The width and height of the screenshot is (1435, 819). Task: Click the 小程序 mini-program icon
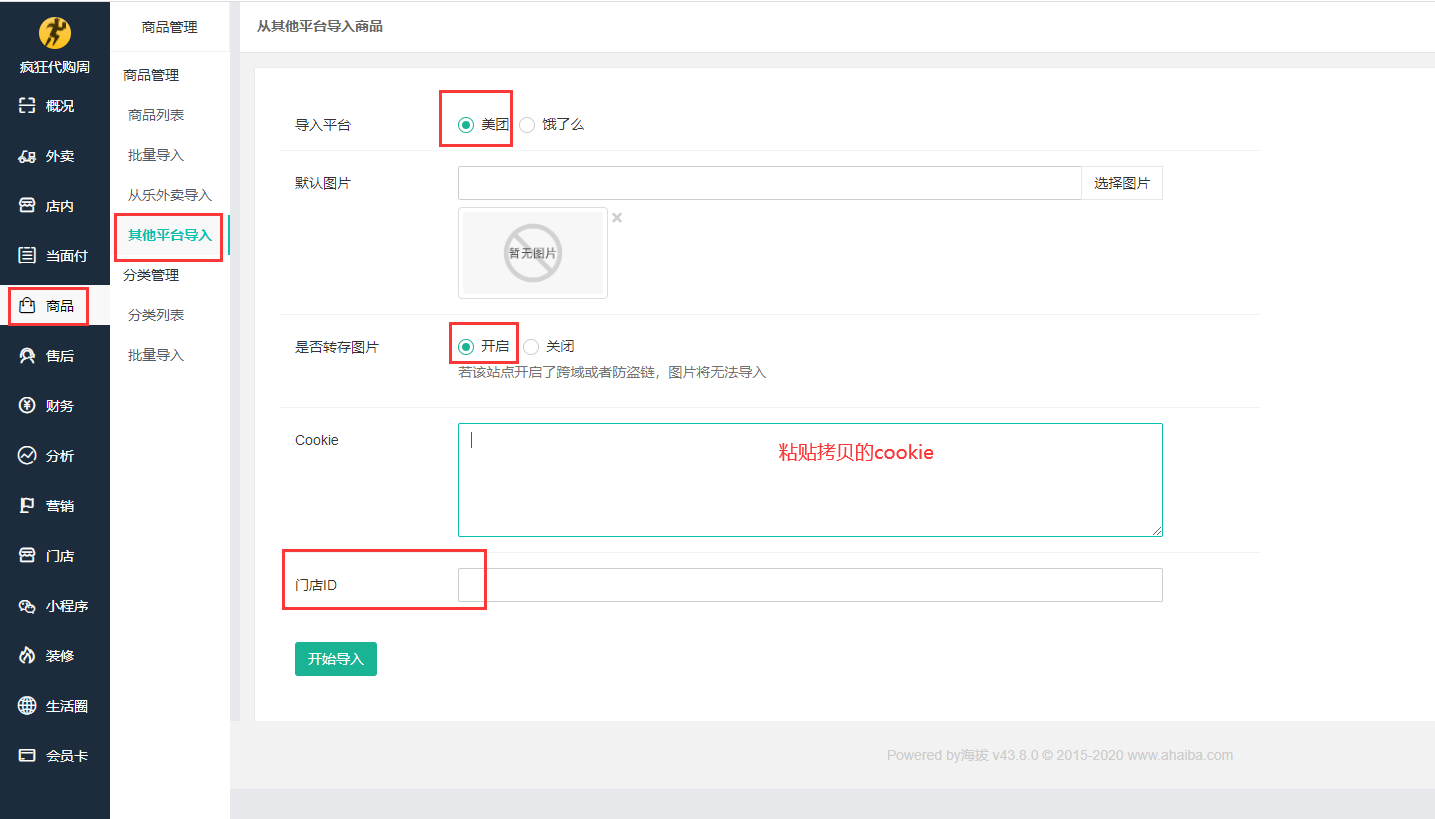pyautogui.click(x=28, y=606)
